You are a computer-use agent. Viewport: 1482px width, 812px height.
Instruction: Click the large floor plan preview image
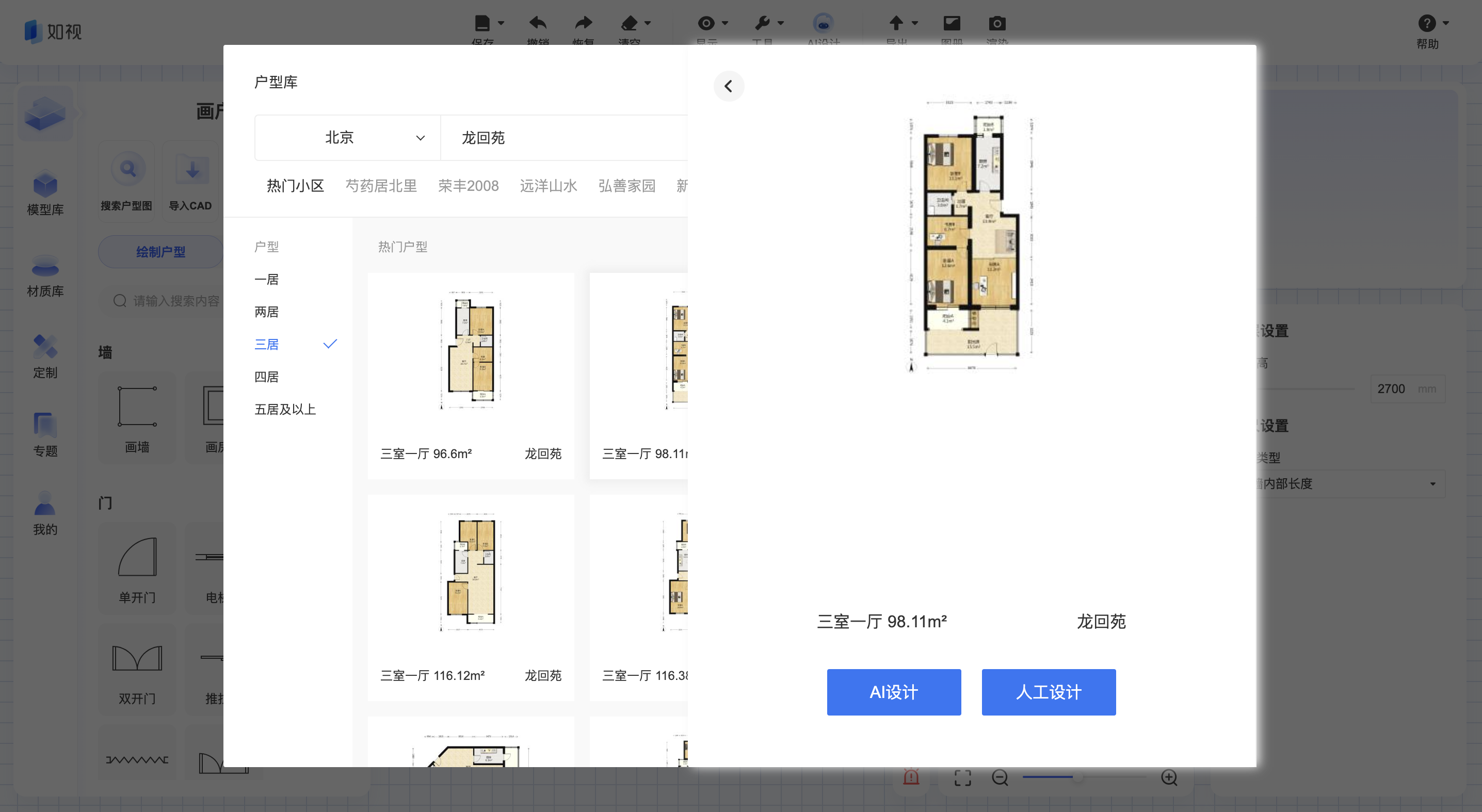(x=971, y=236)
